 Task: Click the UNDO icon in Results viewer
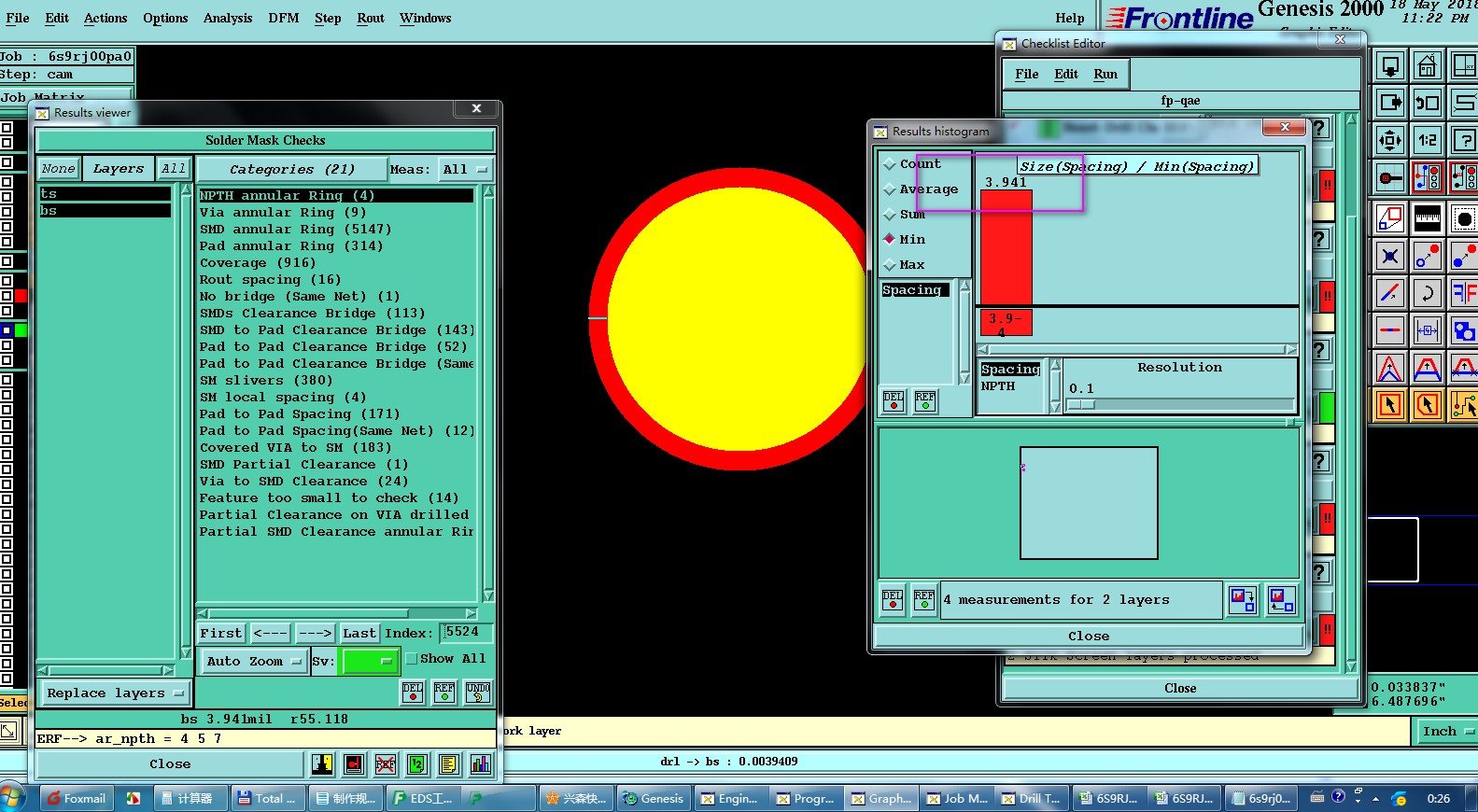pos(478,693)
